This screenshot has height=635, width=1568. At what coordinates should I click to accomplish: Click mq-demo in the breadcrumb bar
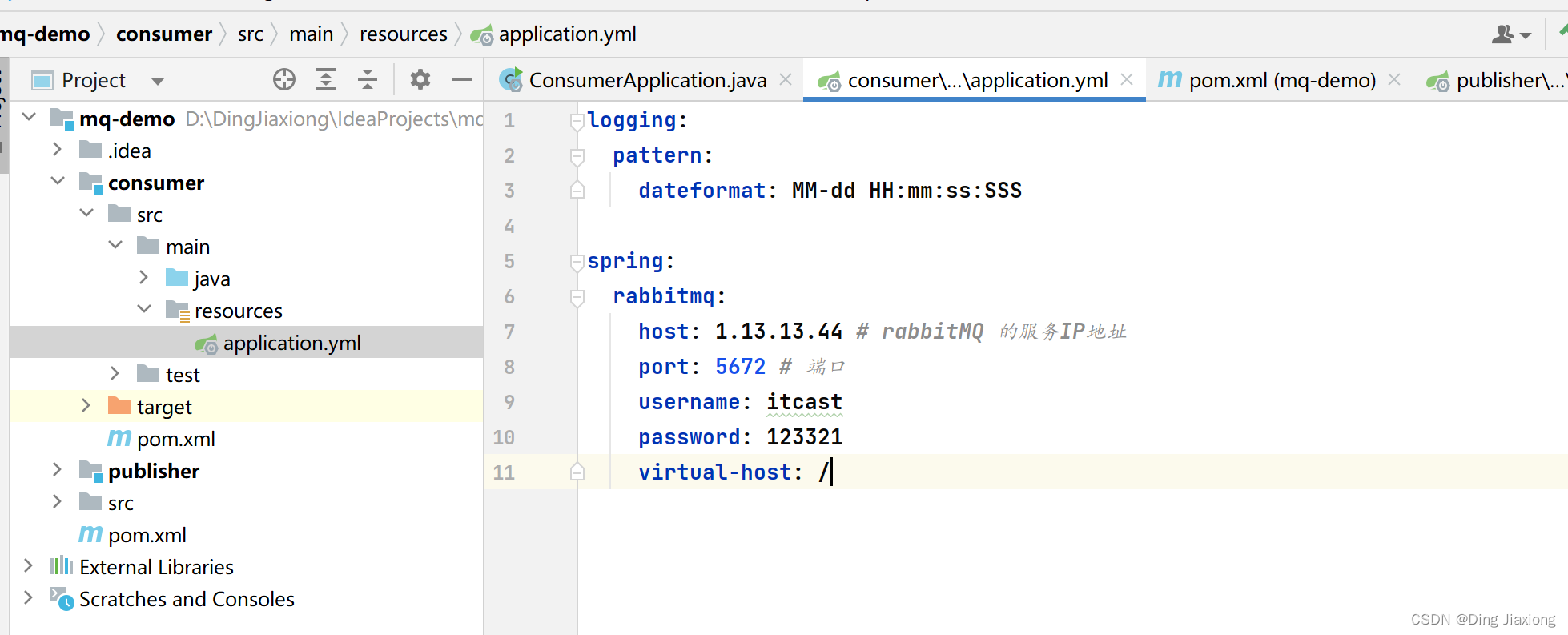45,34
